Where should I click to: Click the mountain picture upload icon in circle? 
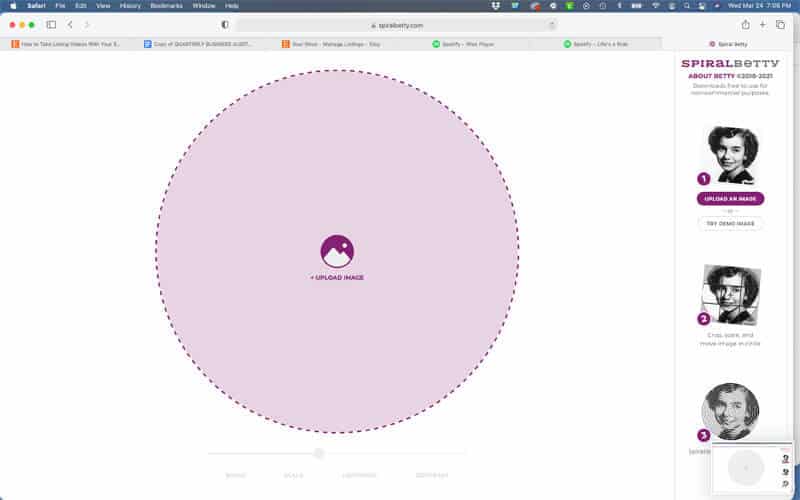click(337, 251)
